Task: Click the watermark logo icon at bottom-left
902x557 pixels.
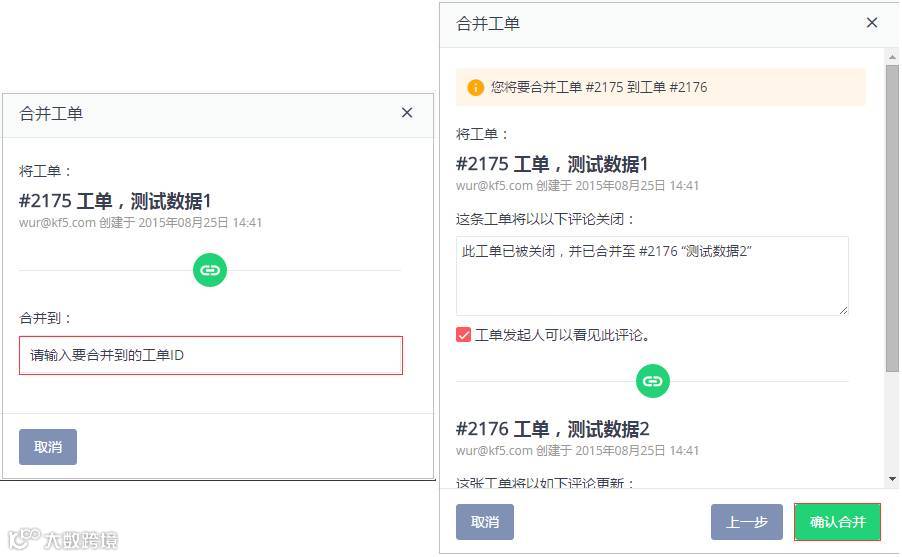Action: [24, 540]
